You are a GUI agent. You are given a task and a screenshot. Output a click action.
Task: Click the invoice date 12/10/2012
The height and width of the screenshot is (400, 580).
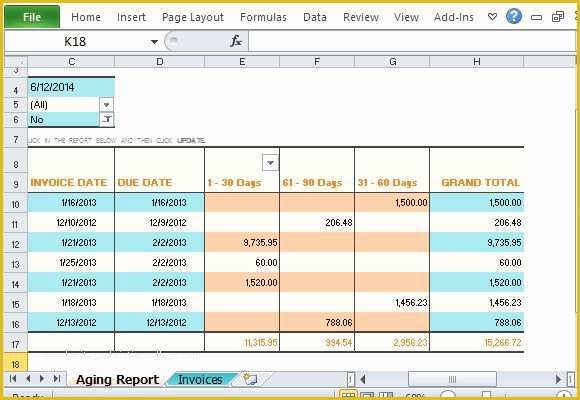pyautogui.click(x=71, y=222)
